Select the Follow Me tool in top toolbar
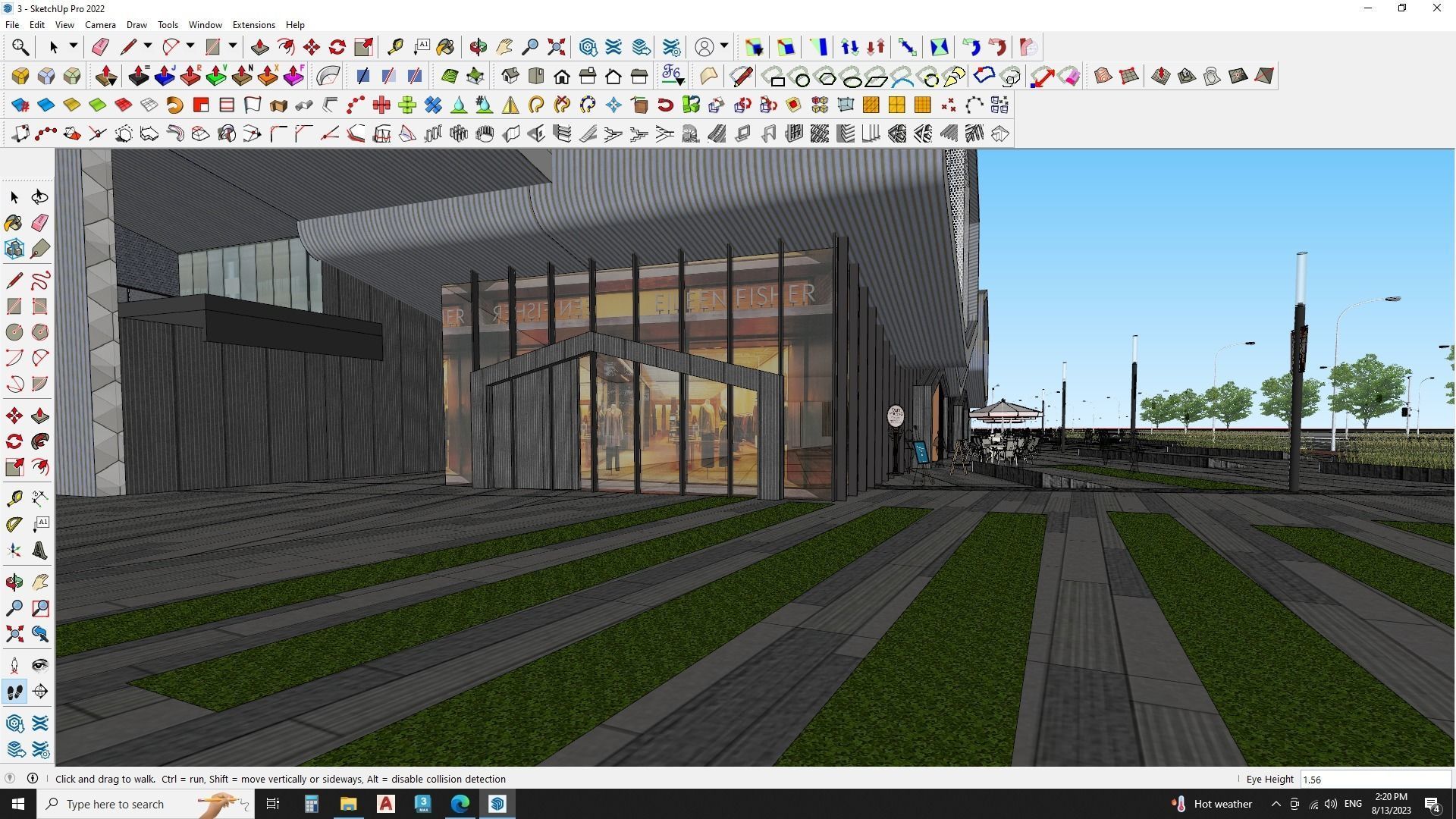This screenshot has width=1456, height=819. 286,47
